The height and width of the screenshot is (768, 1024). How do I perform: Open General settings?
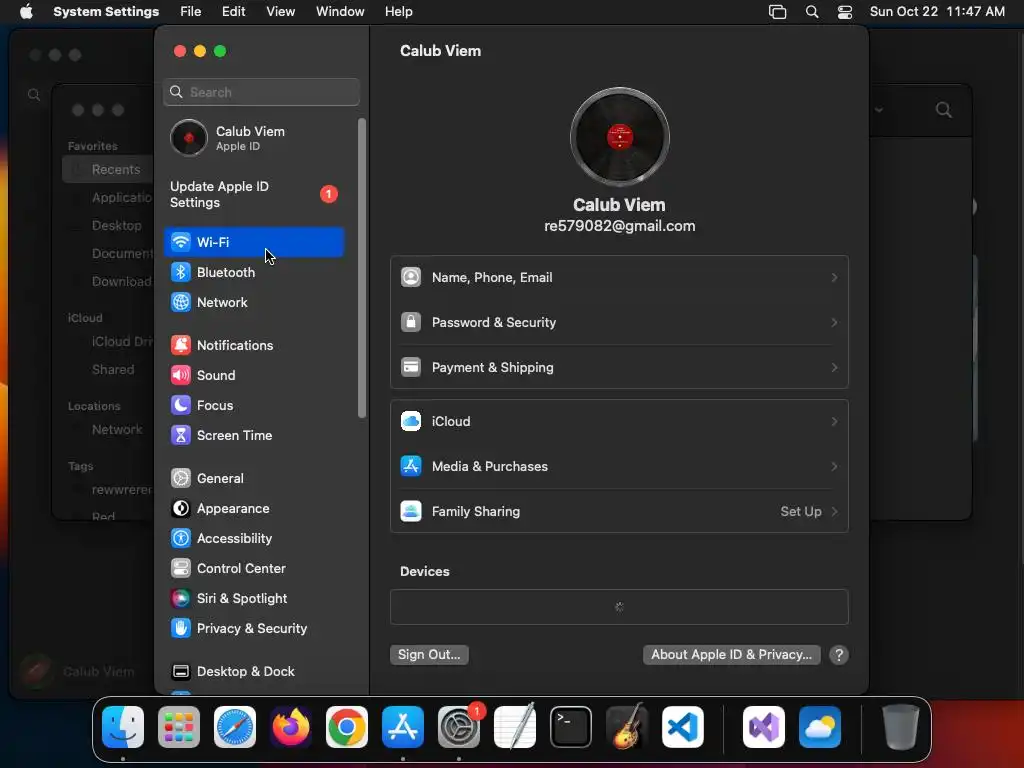[253, 478]
